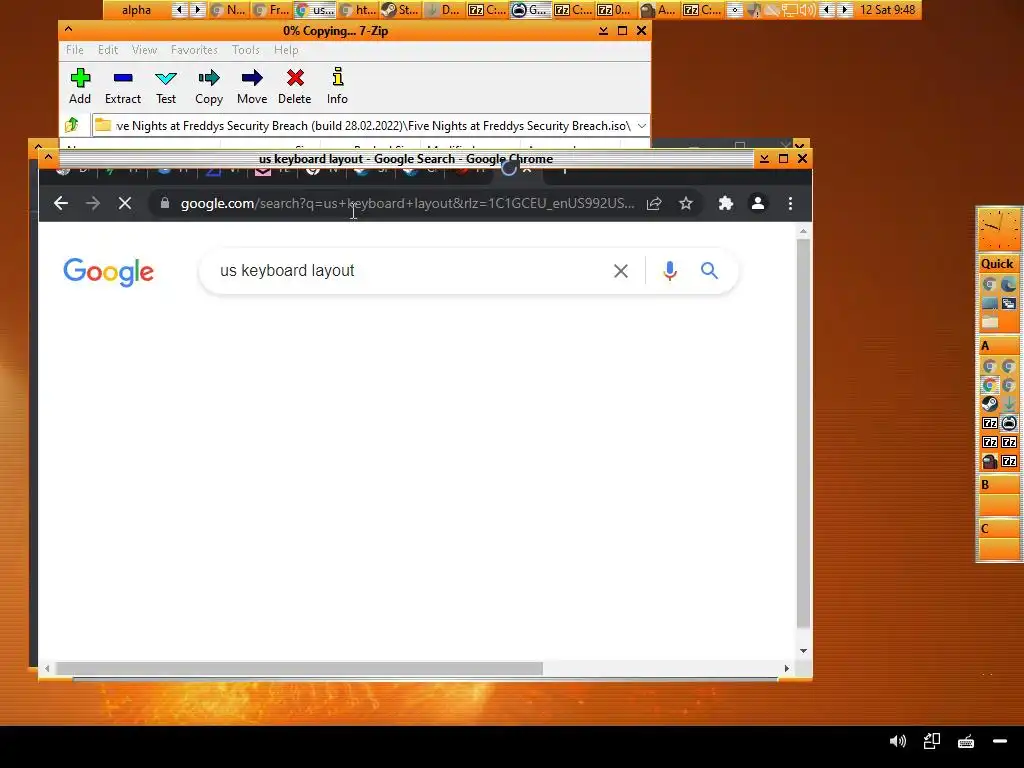Open the Chrome three-dot menu
This screenshot has height=768, width=1024.
[790, 203]
